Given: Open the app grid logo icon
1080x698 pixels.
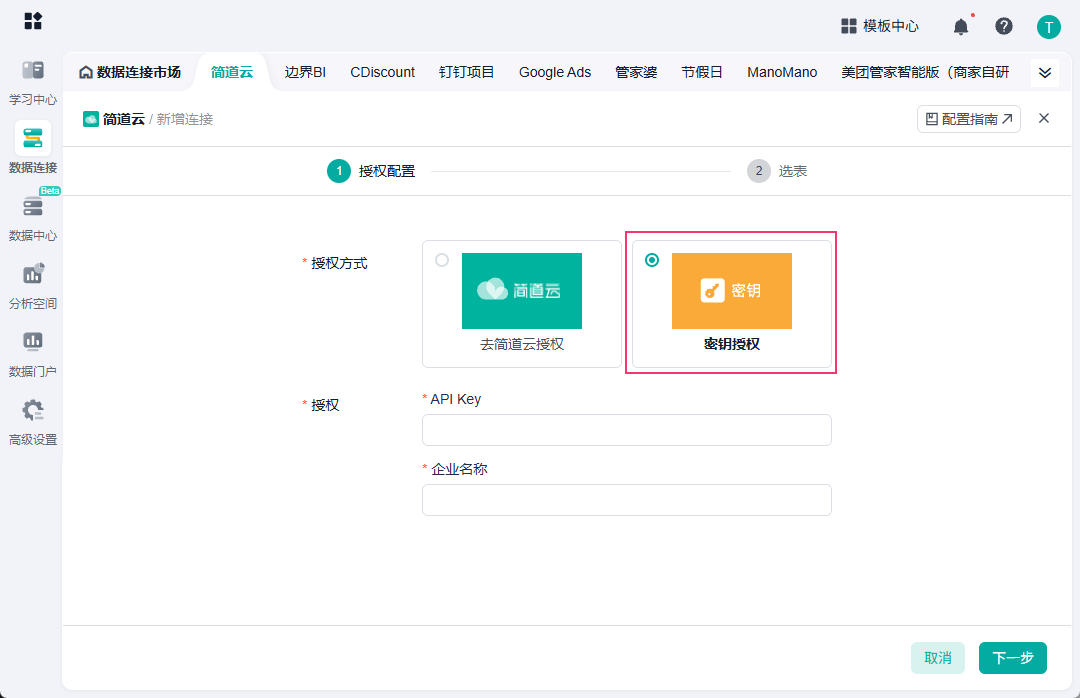Looking at the screenshot, I should pyautogui.click(x=33, y=21).
